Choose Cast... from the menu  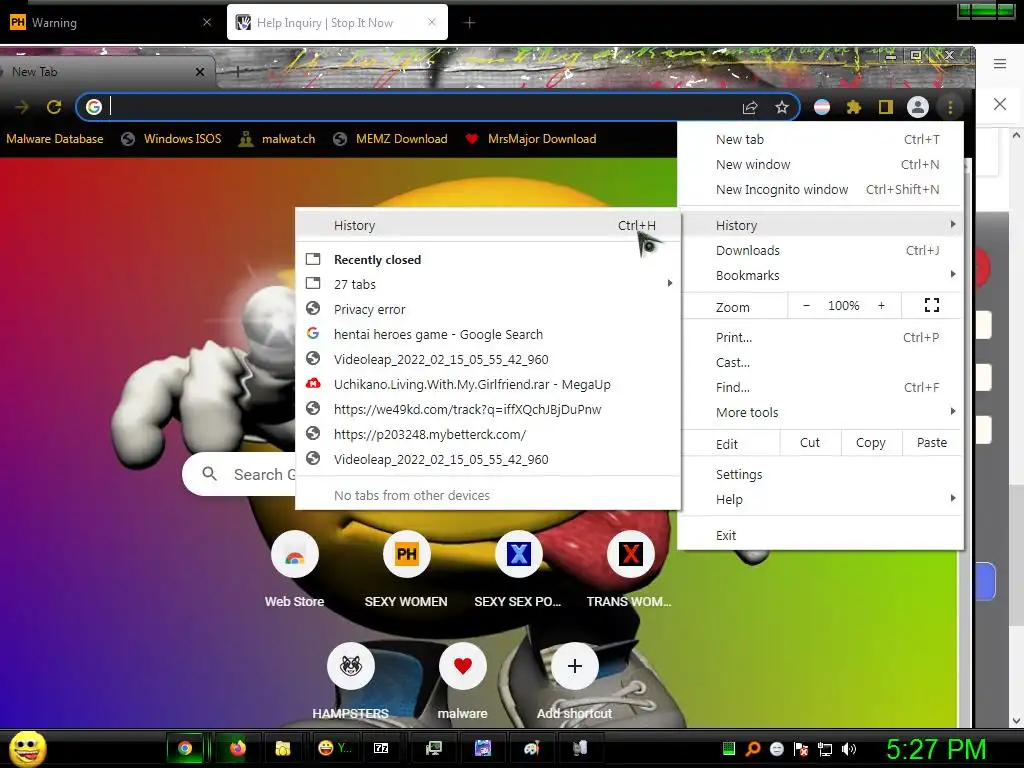[821, 362]
